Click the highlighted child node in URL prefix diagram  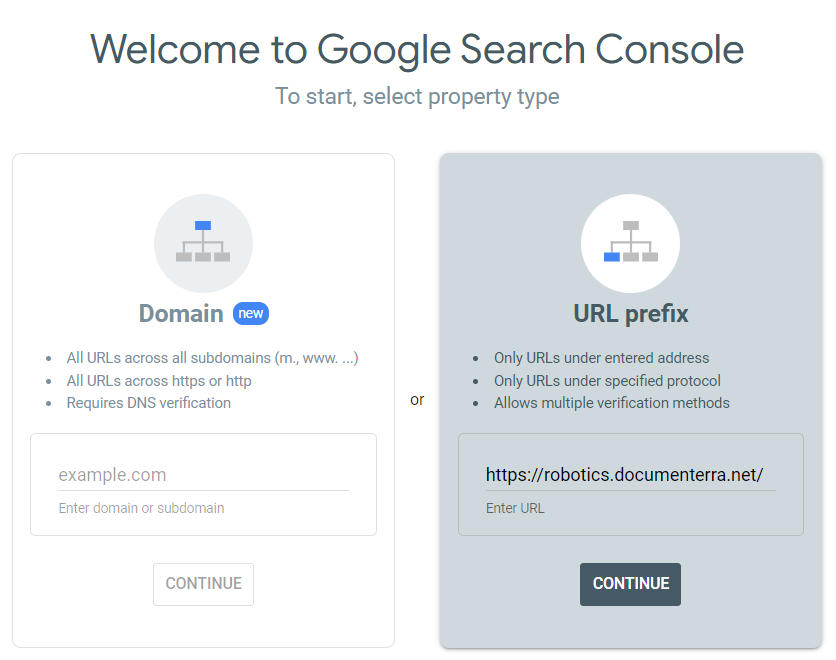[x=611, y=258]
